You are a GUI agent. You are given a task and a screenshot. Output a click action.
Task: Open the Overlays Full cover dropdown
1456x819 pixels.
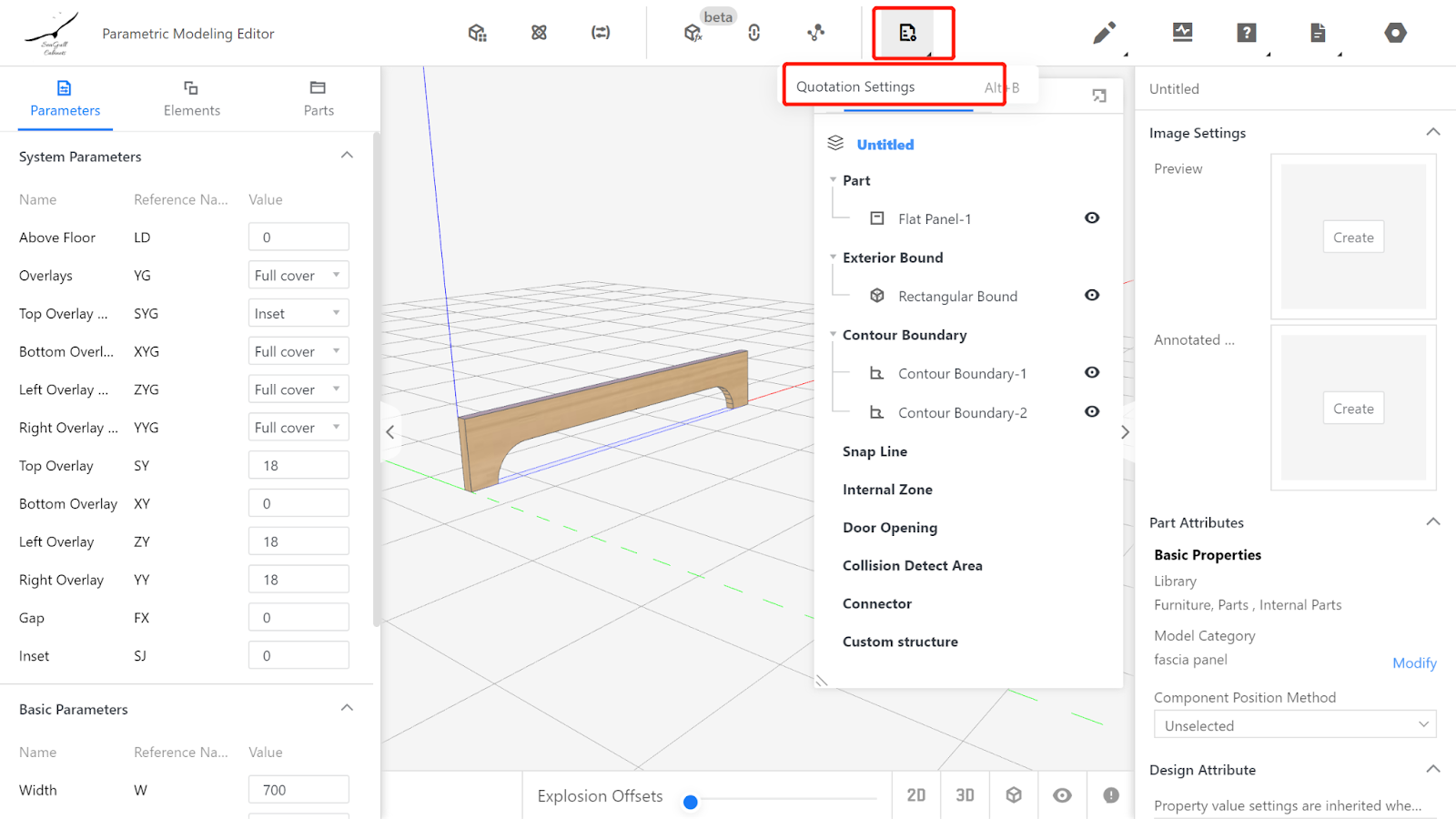click(298, 276)
